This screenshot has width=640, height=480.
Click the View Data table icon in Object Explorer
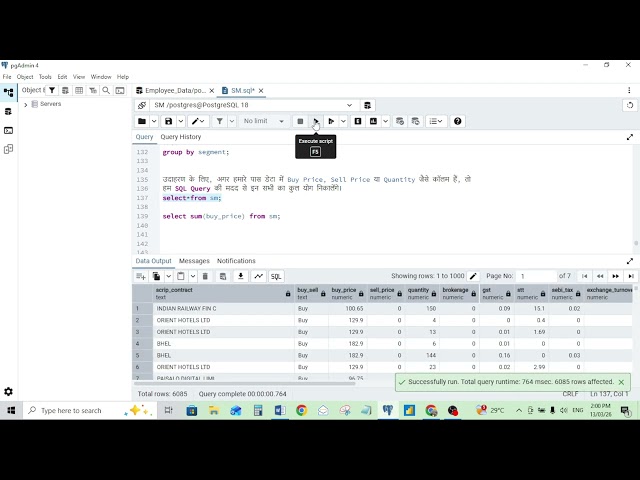tap(79, 91)
